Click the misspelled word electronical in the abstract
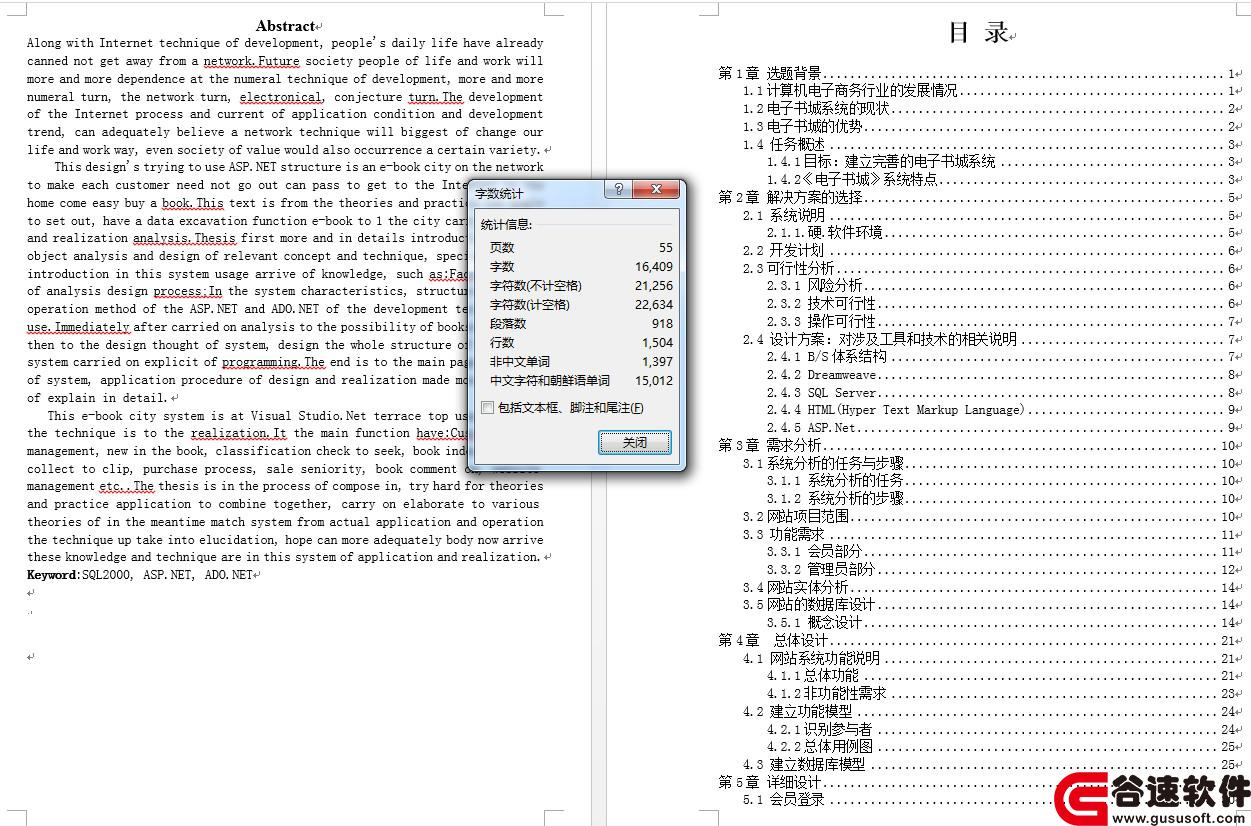Screen dimensions: 1251x826 click(281, 97)
